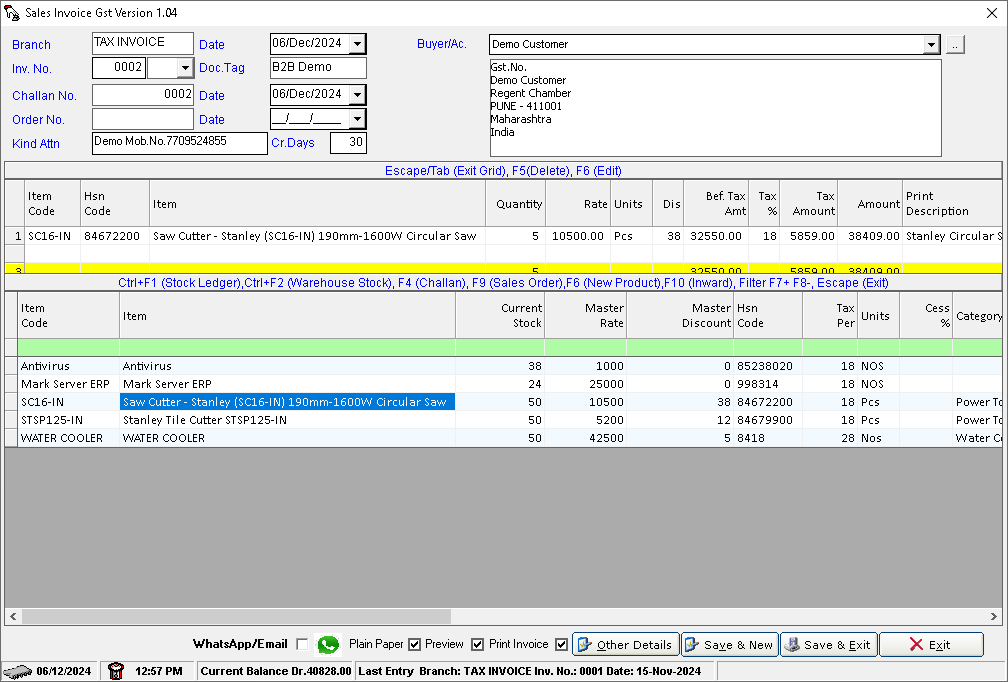Open the Buyer/Ac customer dropdown

(931, 44)
